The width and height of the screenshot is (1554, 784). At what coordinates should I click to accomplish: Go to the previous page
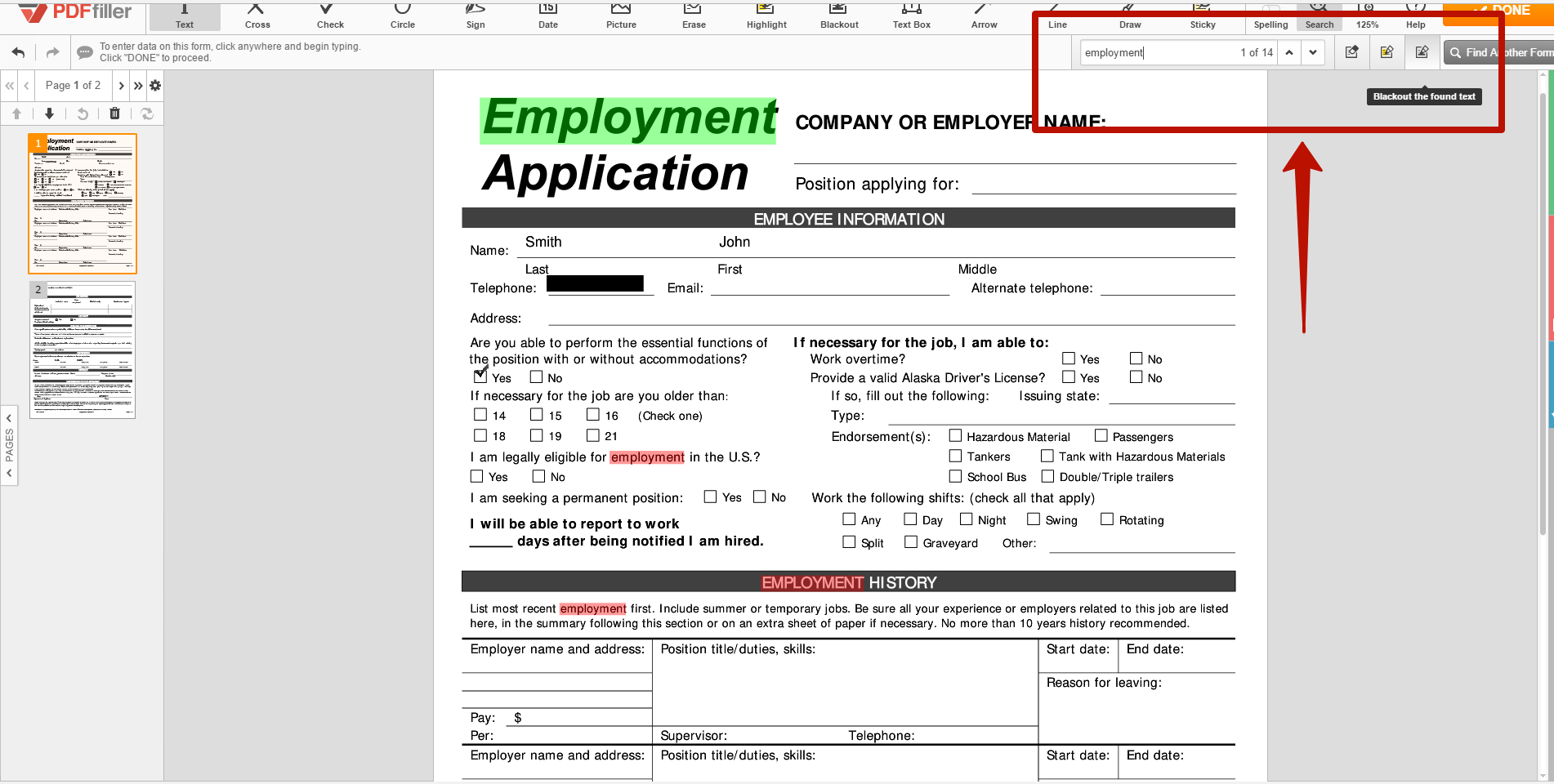point(26,85)
